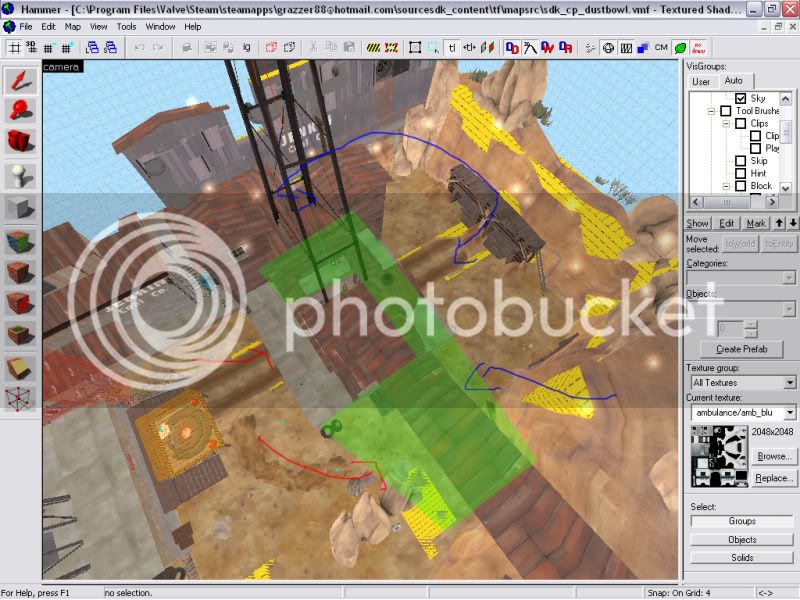800x600 pixels.
Task: Select the Vertex Manipulation tool
Action: [20, 399]
